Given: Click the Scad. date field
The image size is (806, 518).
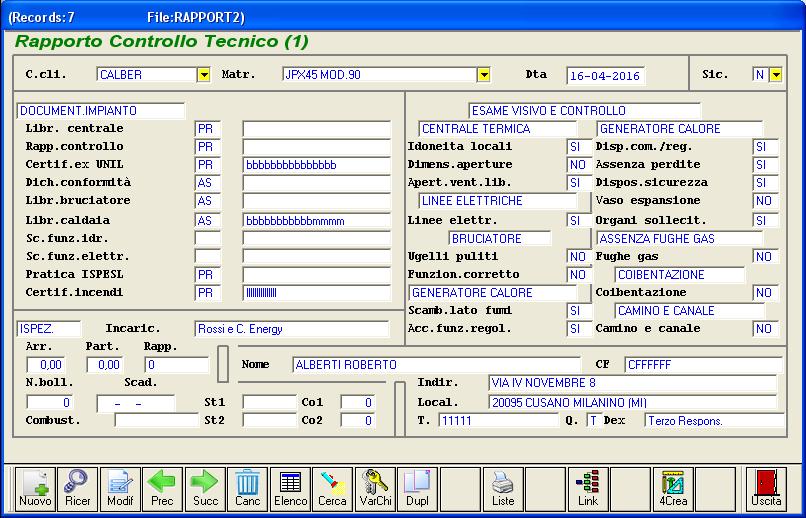Looking at the screenshot, I should 136,403.
